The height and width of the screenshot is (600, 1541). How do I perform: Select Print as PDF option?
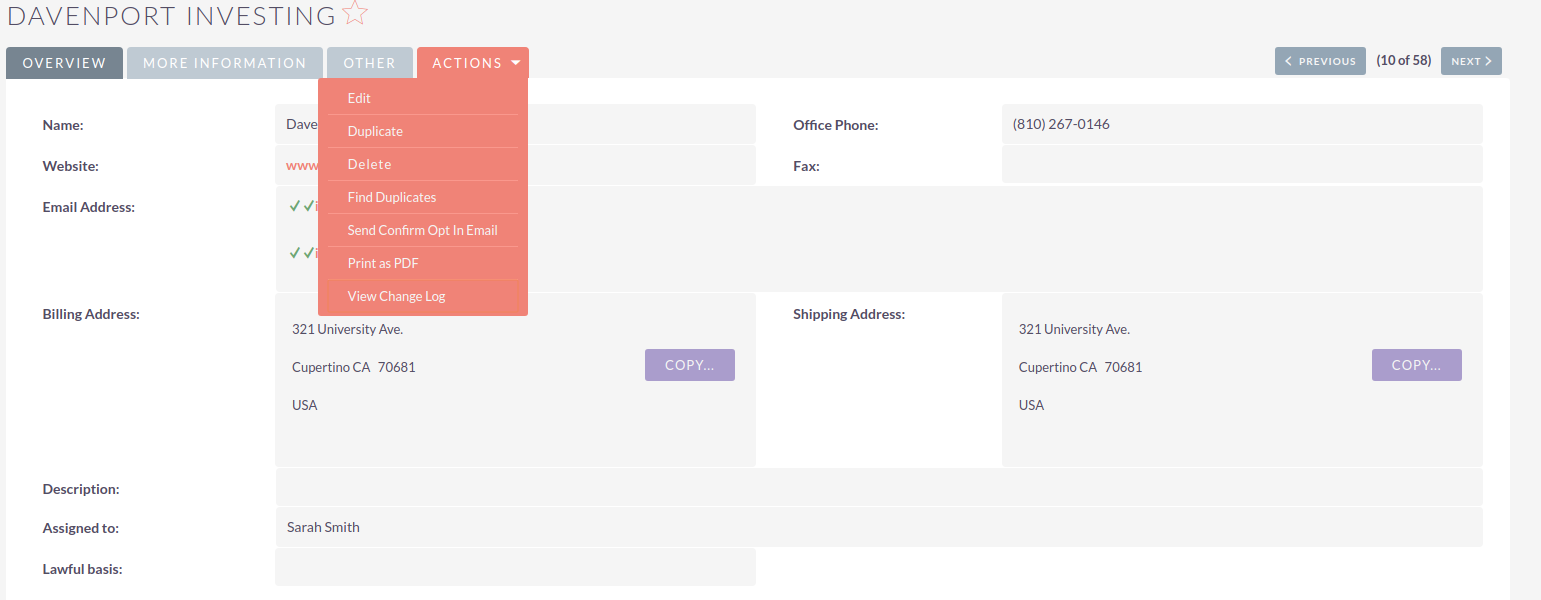coord(383,263)
